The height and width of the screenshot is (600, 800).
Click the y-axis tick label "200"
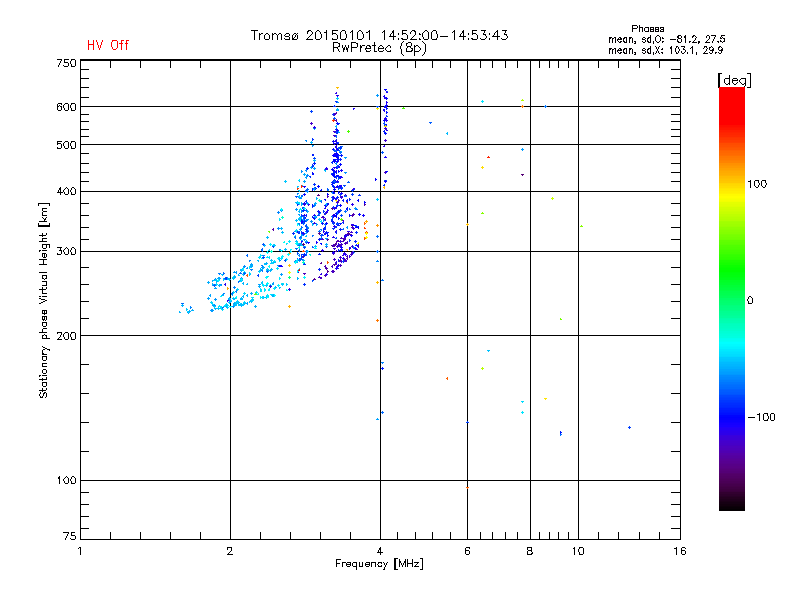[66, 336]
